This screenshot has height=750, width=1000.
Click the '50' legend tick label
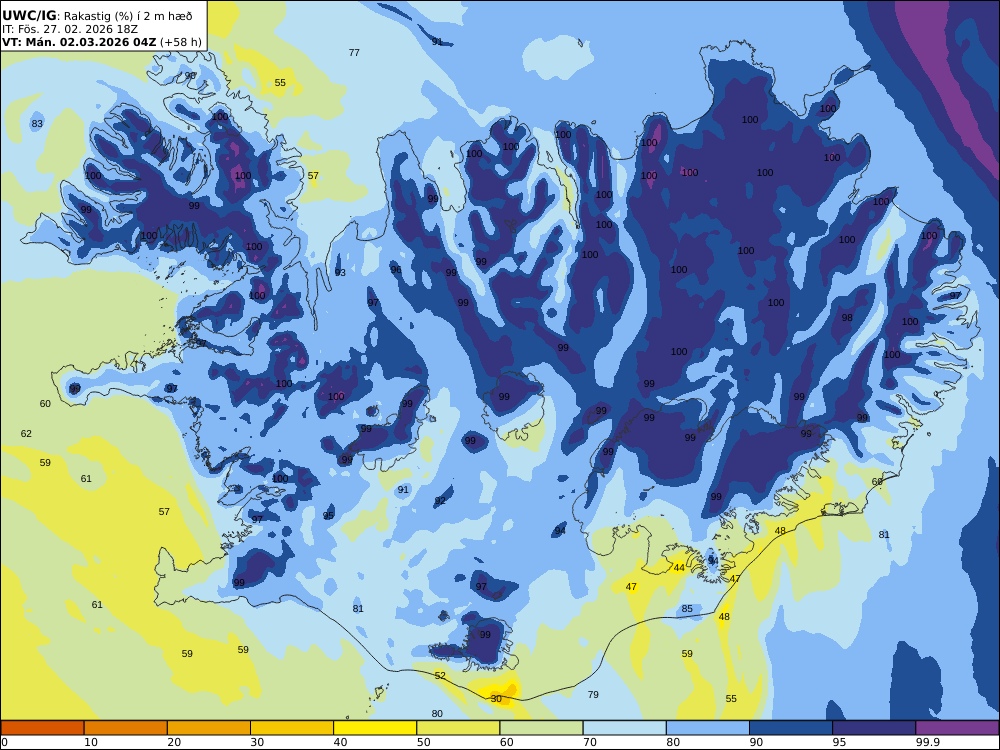point(423,742)
